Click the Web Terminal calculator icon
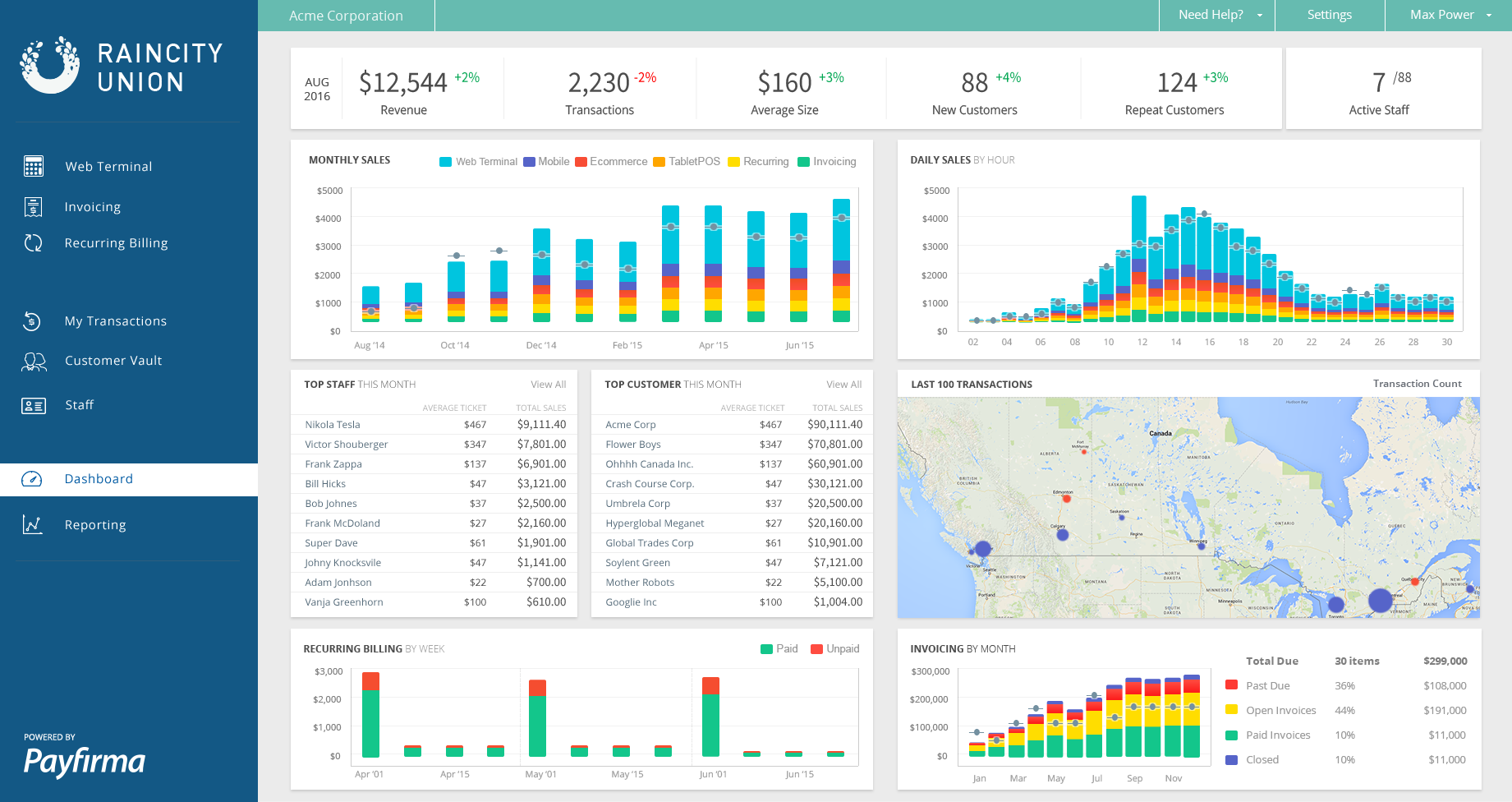The width and height of the screenshot is (1512, 802). [x=34, y=166]
